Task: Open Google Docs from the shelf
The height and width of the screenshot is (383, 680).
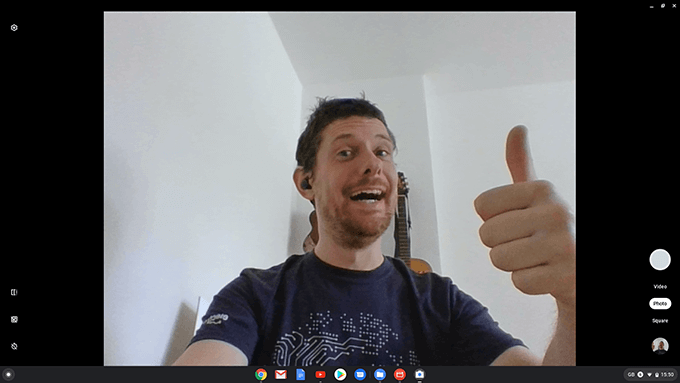Action: click(301, 374)
